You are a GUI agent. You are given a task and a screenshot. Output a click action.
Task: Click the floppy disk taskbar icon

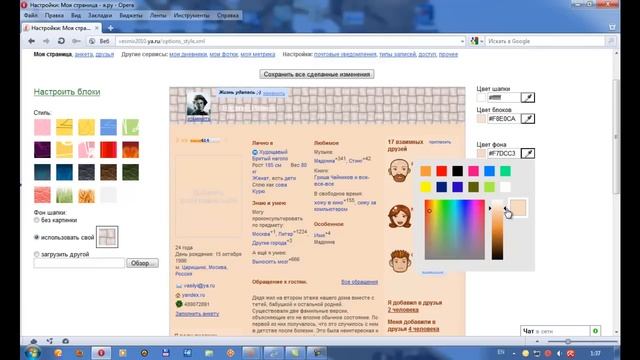click(x=166, y=353)
